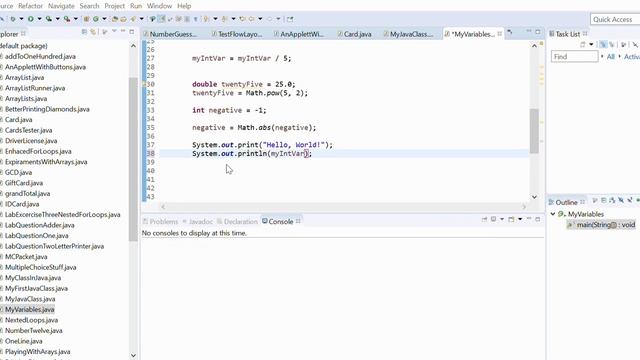Switch to the AnAppletWi... editor tab

coord(302,34)
